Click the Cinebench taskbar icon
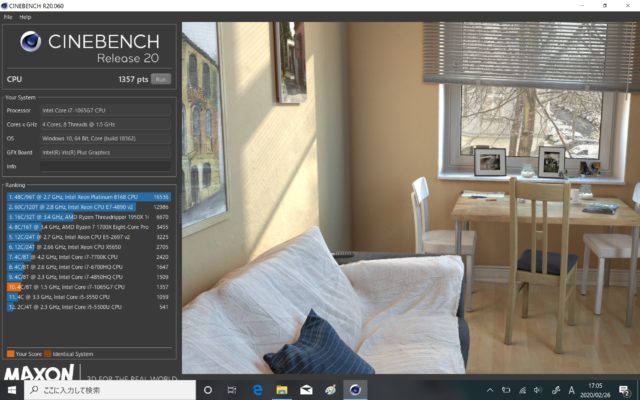Screen dimensions: 640x400 click(355, 390)
